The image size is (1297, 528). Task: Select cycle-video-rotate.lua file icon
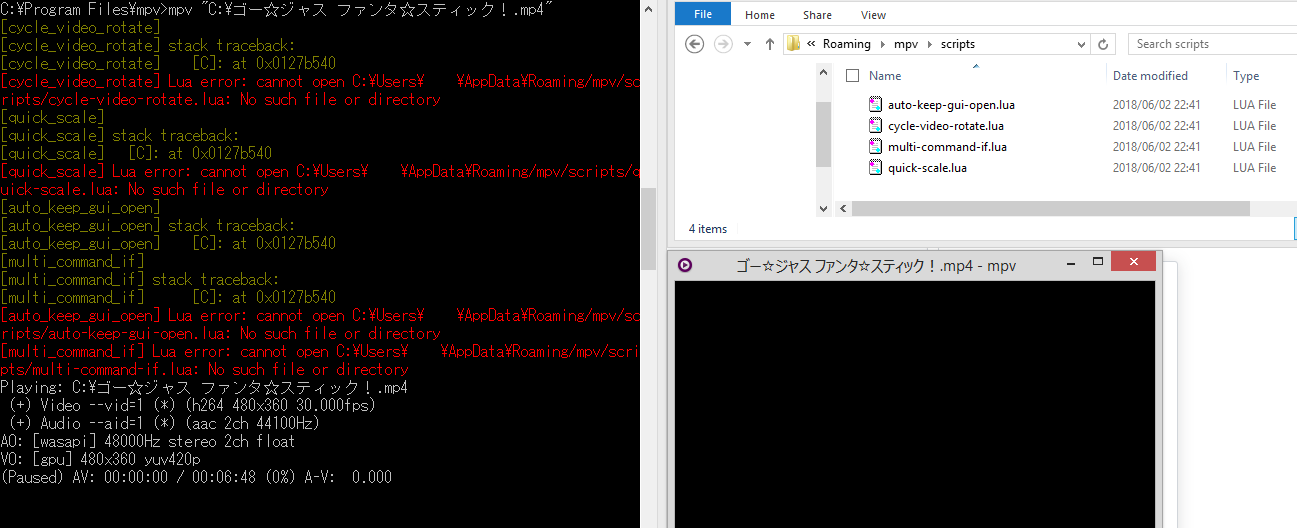tap(877, 126)
